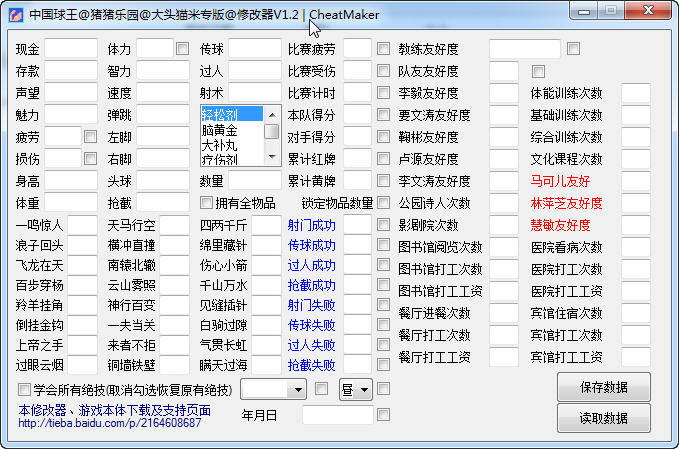The image size is (679, 449).
Task: Toggle the 疲劳 lock checkbox
Action: 90,137
